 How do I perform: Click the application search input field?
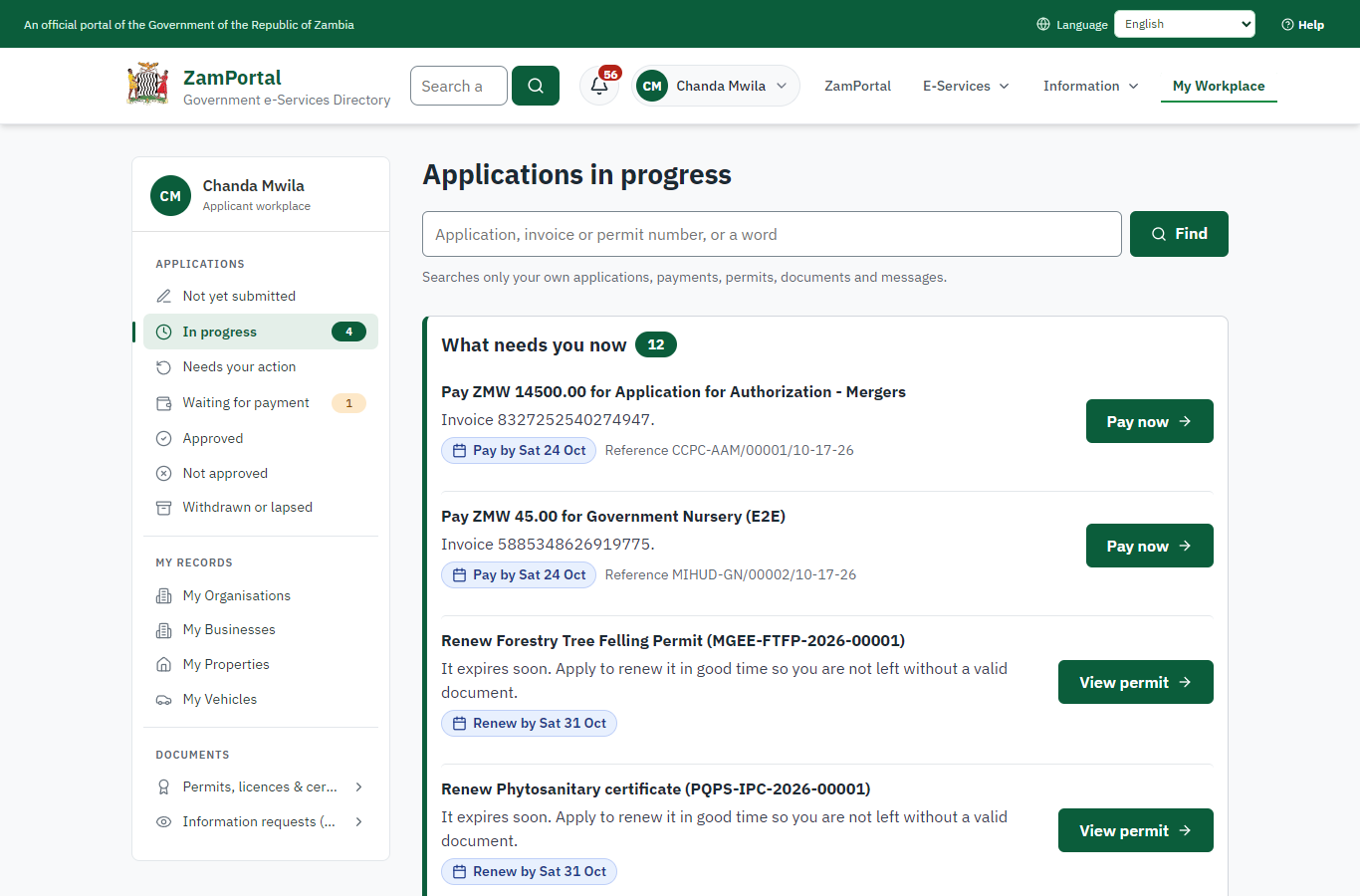[x=772, y=234]
